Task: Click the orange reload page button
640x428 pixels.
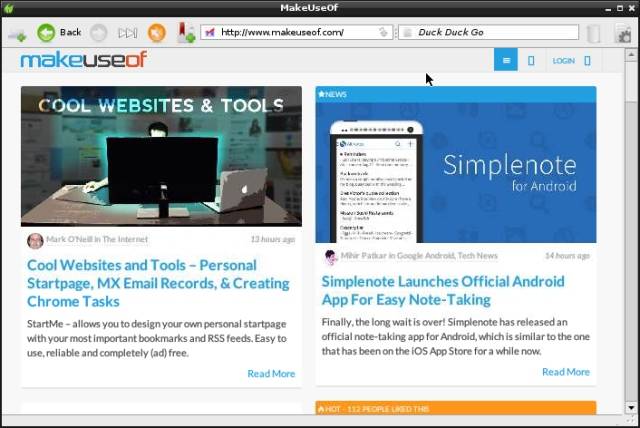Action: pos(157,33)
